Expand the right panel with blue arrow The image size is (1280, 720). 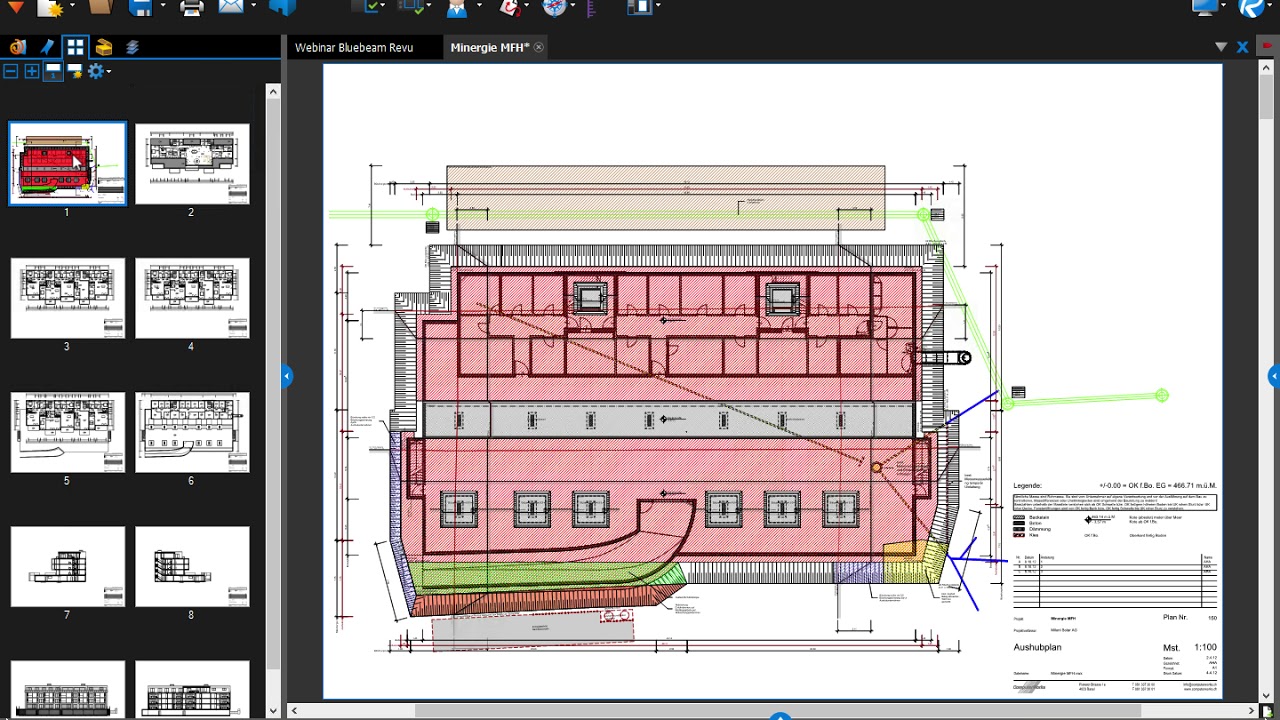point(1274,376)
